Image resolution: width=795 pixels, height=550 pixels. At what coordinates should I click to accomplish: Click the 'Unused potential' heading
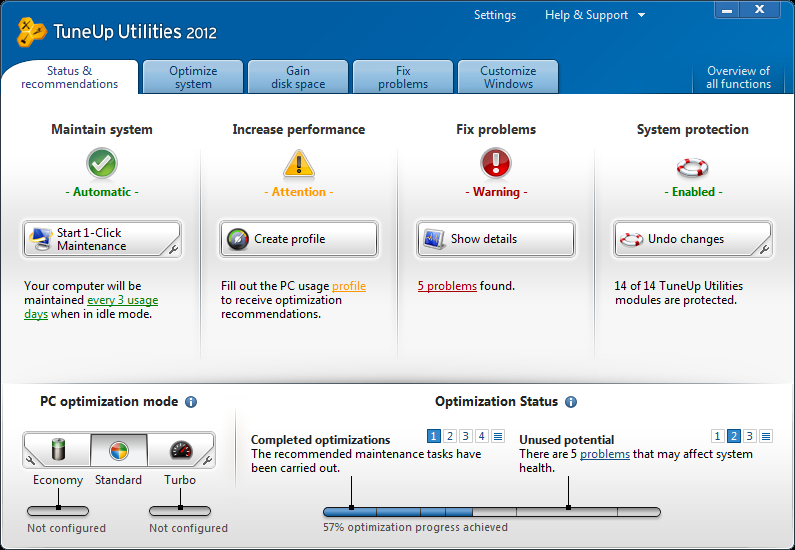566,439
